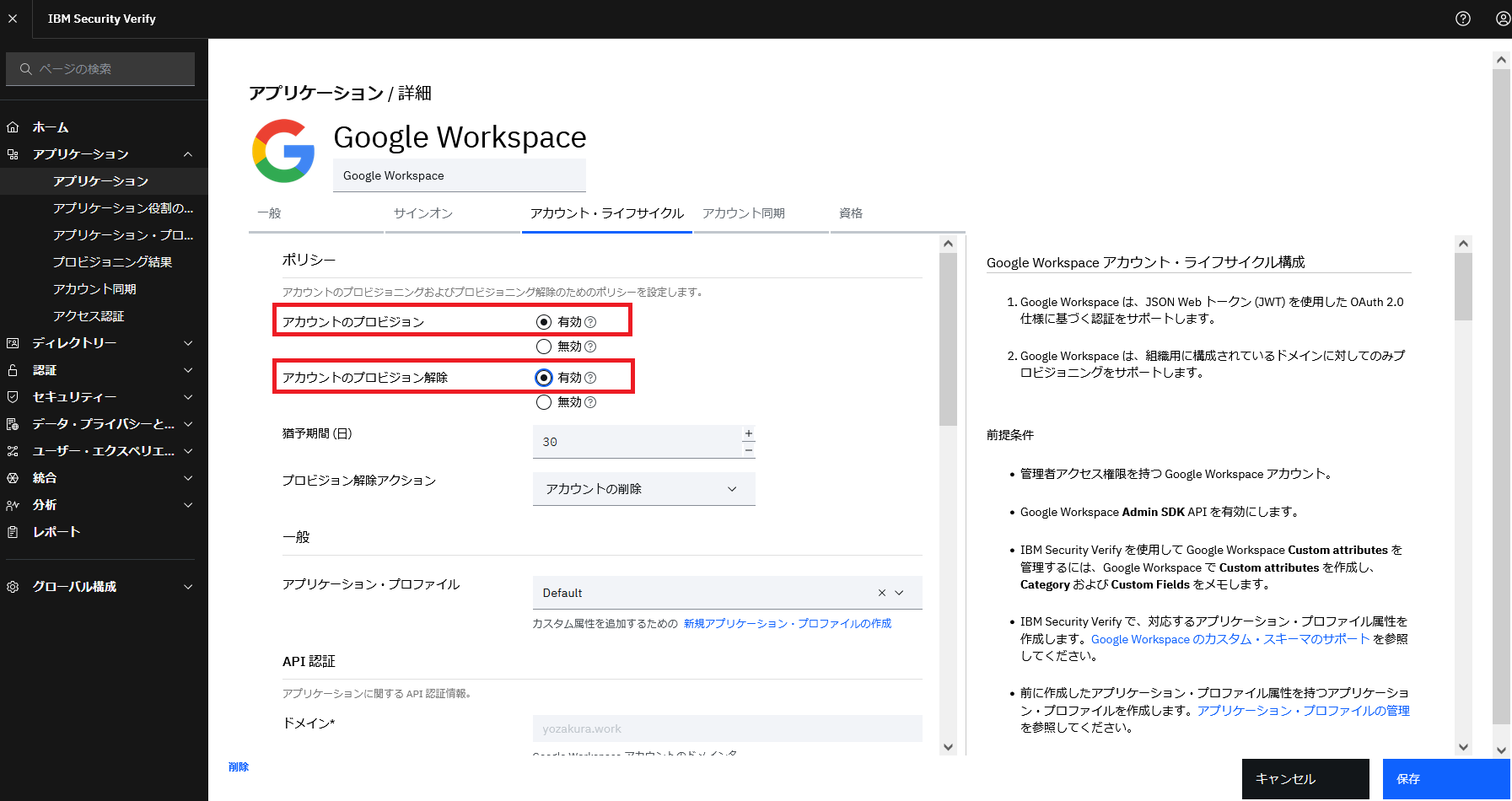The height and width of the screenshot is (801, 1512).
Task: Open the help icon in top bar
Action: [x=1463, y=19]
